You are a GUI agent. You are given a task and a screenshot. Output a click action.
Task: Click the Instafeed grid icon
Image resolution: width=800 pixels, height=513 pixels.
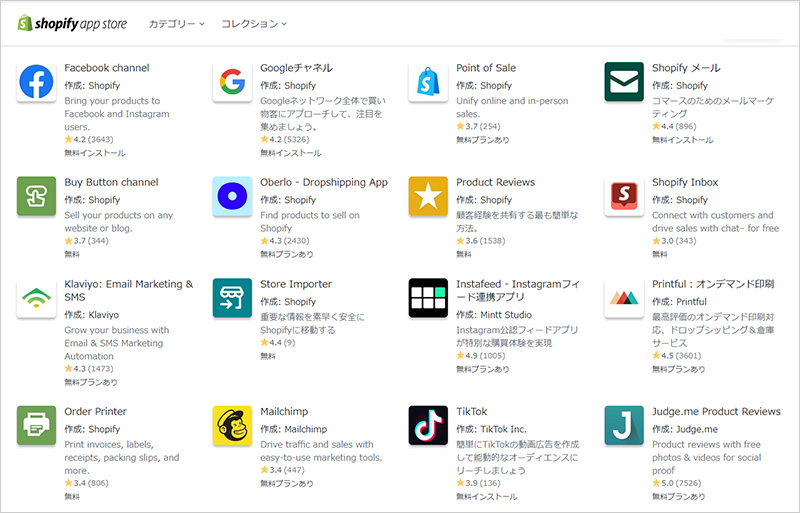(x=428, y=298)
